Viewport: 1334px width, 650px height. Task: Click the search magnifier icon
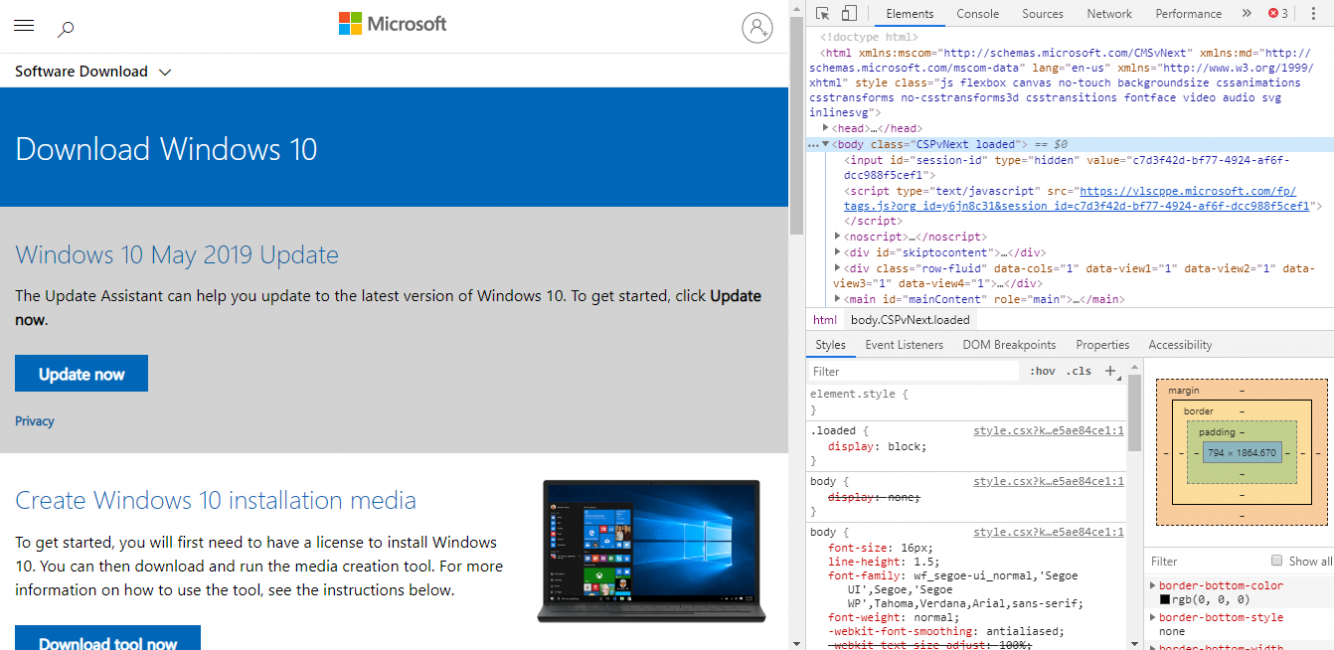click(x=66, y=29)
